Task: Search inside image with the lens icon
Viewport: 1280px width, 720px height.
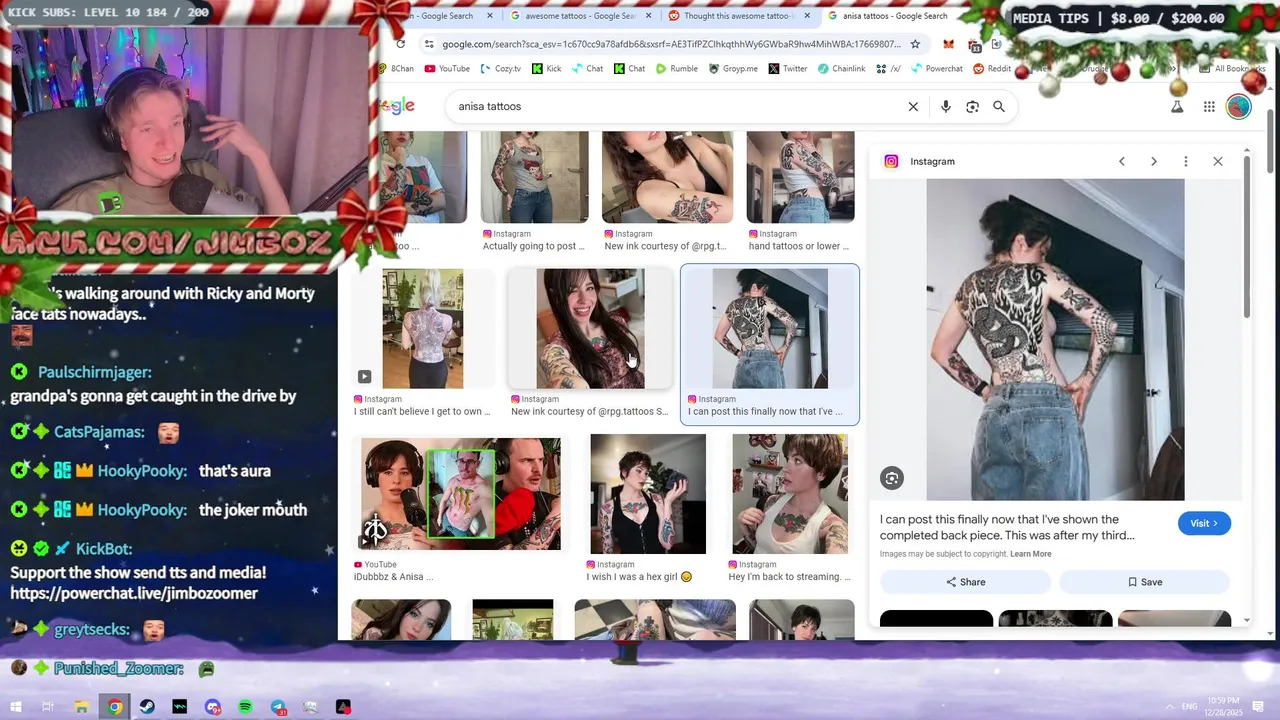Action: tap(891, 478)
